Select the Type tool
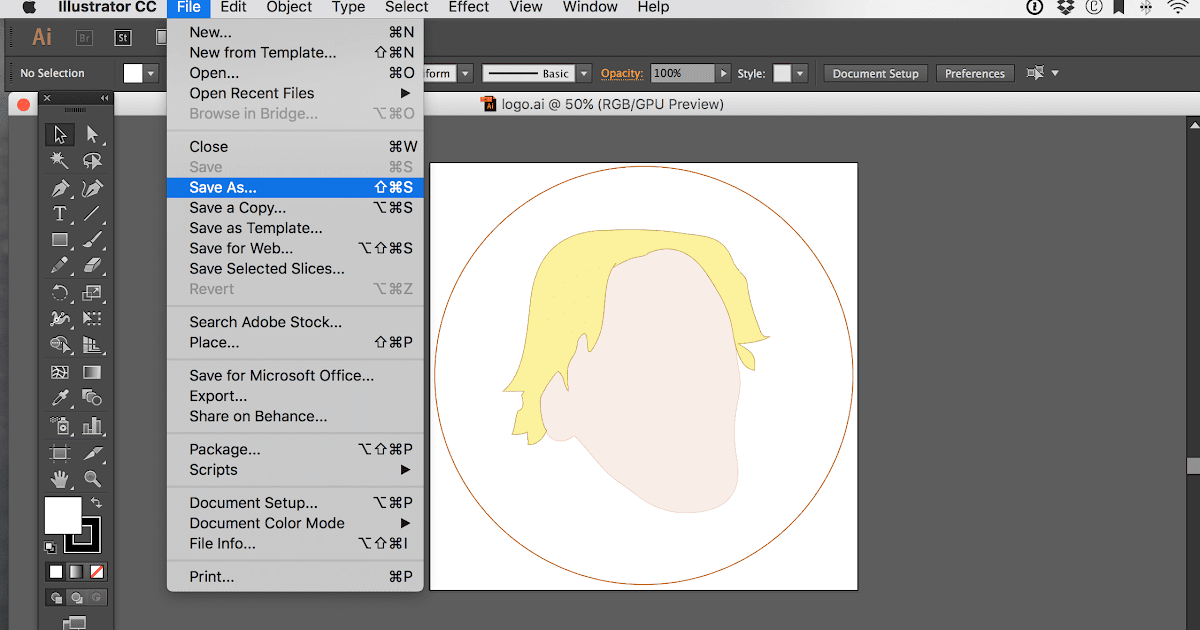1200x630 pixels. [60, 214]
